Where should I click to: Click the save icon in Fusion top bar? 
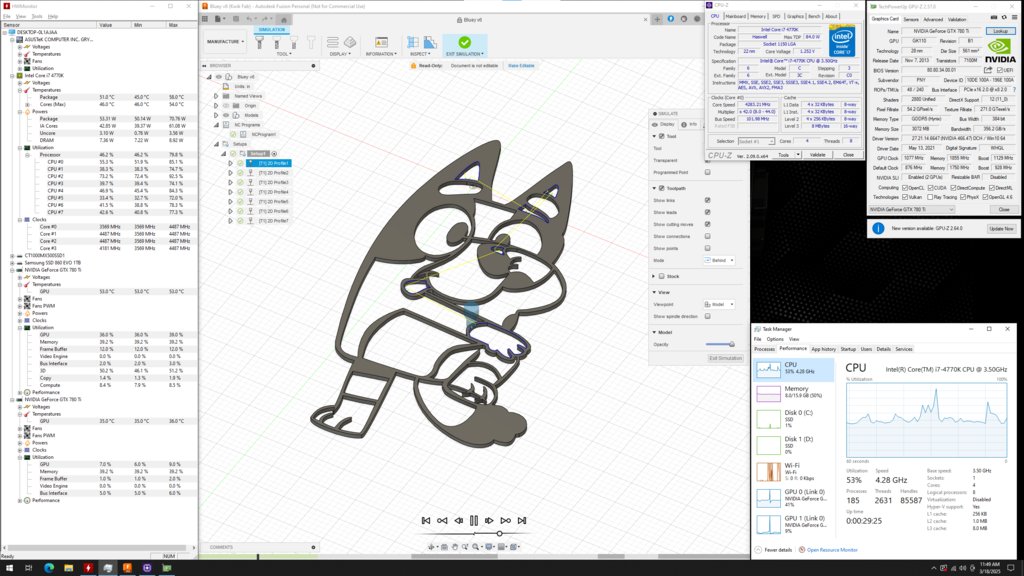pos(236,19)
